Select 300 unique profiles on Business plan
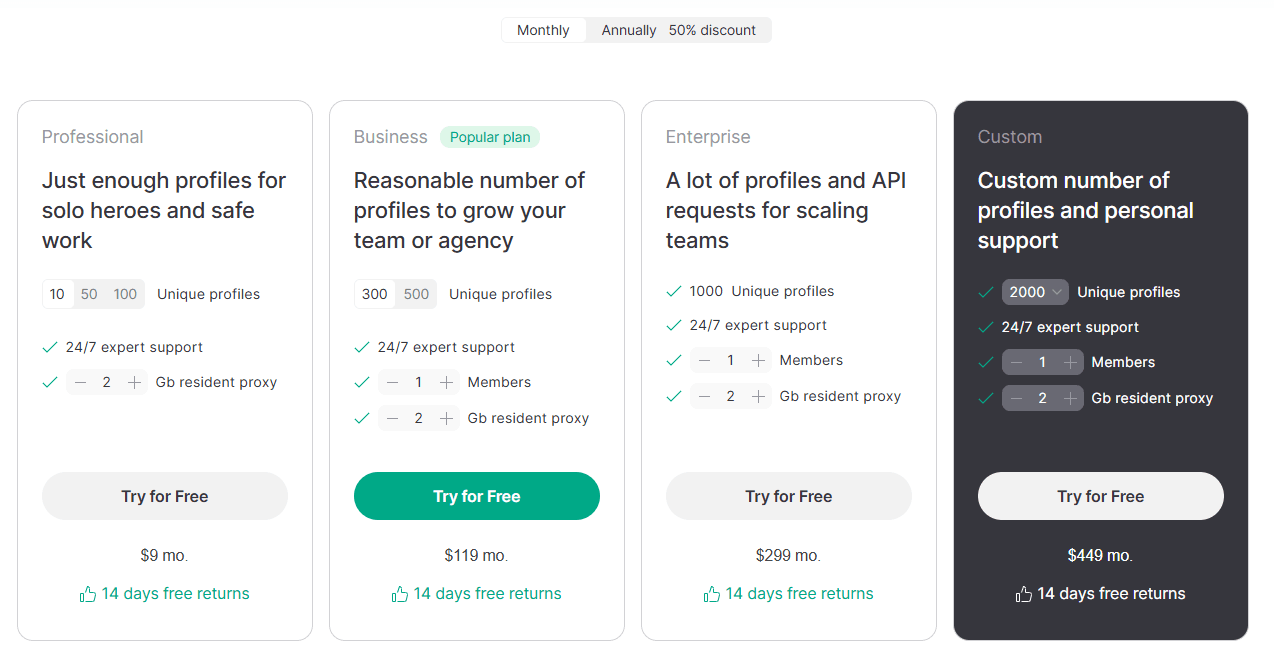Screen dimensions: 1274x662 [374, 293]
